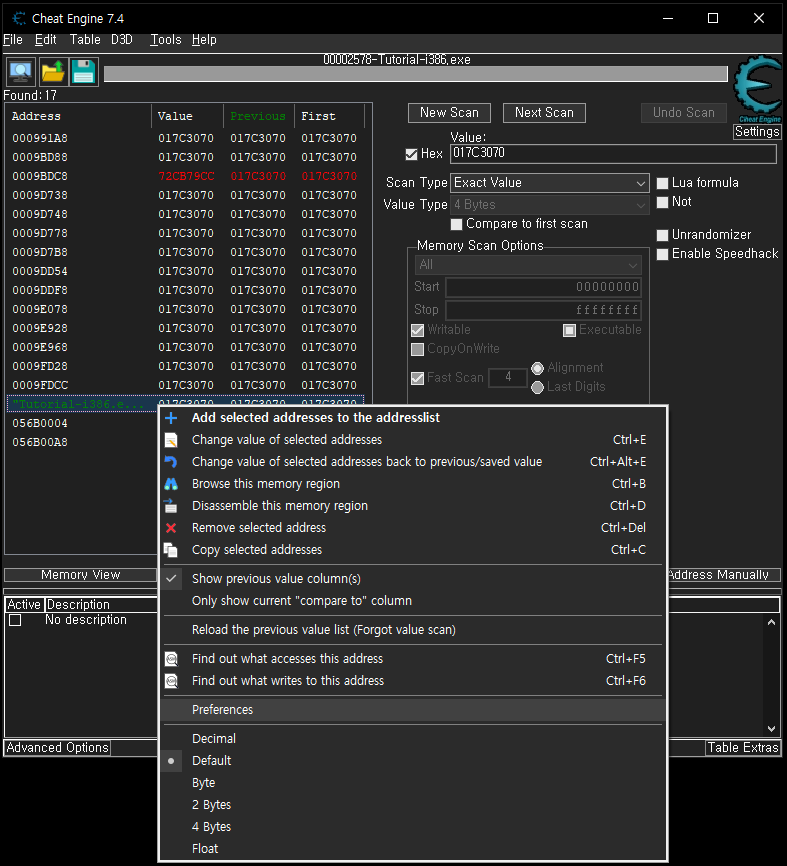Enable the Lua formula checkbox
This screenshot has height=866, width=787.
(663, 183)
